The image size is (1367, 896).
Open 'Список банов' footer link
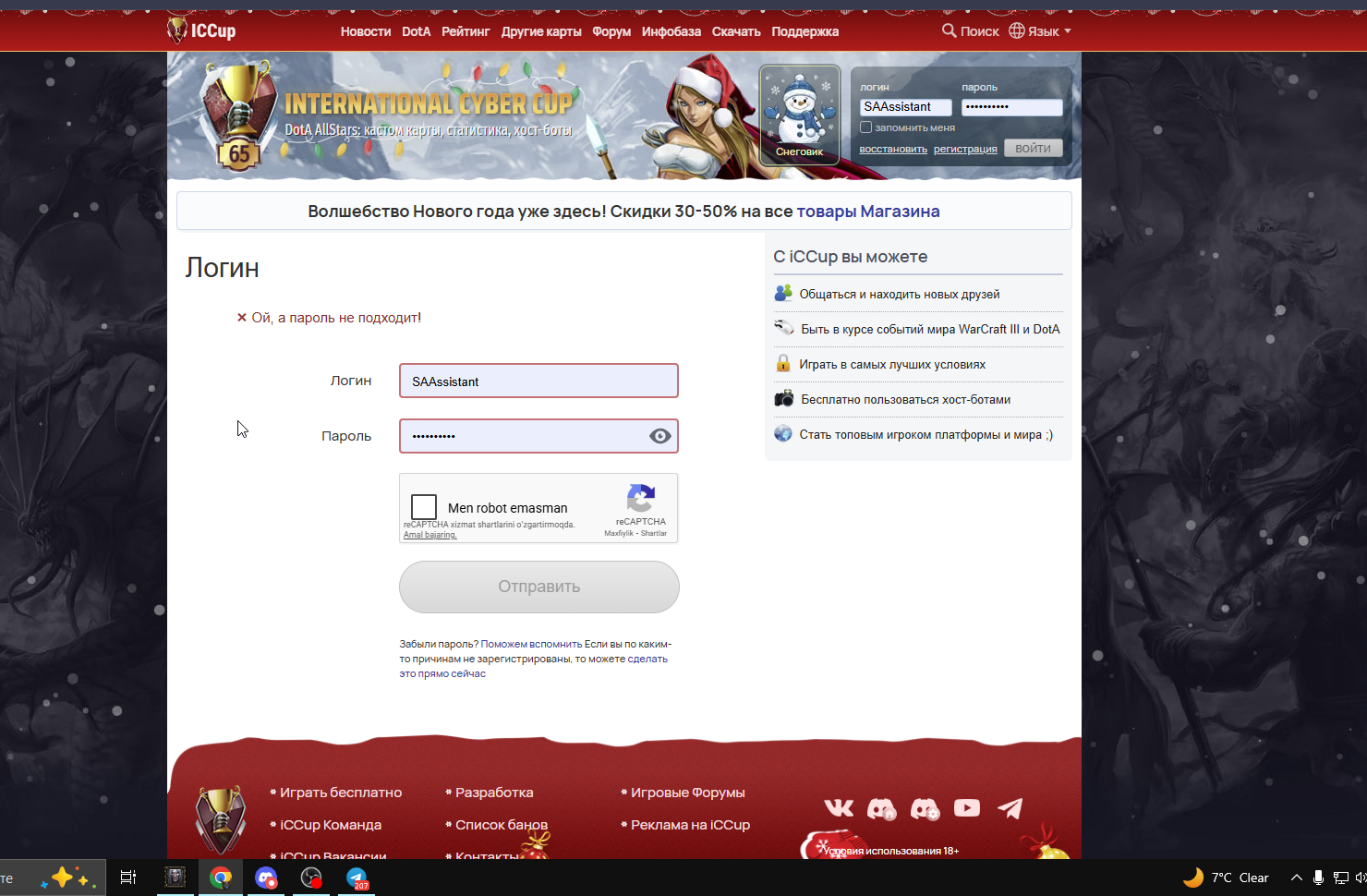click(x=502, y=825)
